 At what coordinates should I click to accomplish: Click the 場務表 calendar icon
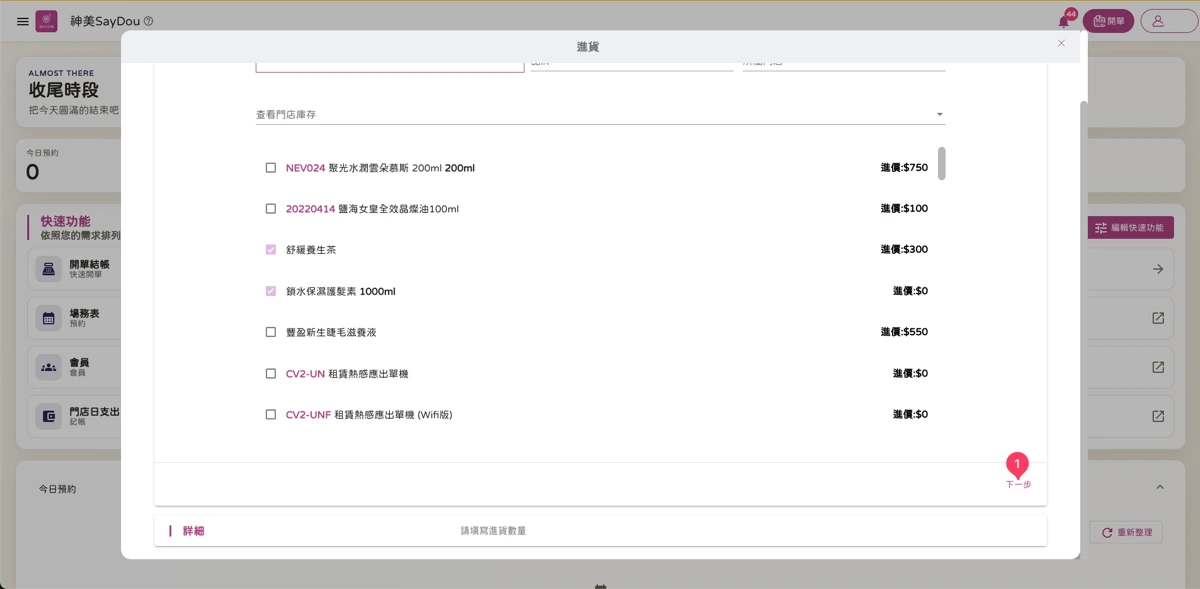coord(48,318)
